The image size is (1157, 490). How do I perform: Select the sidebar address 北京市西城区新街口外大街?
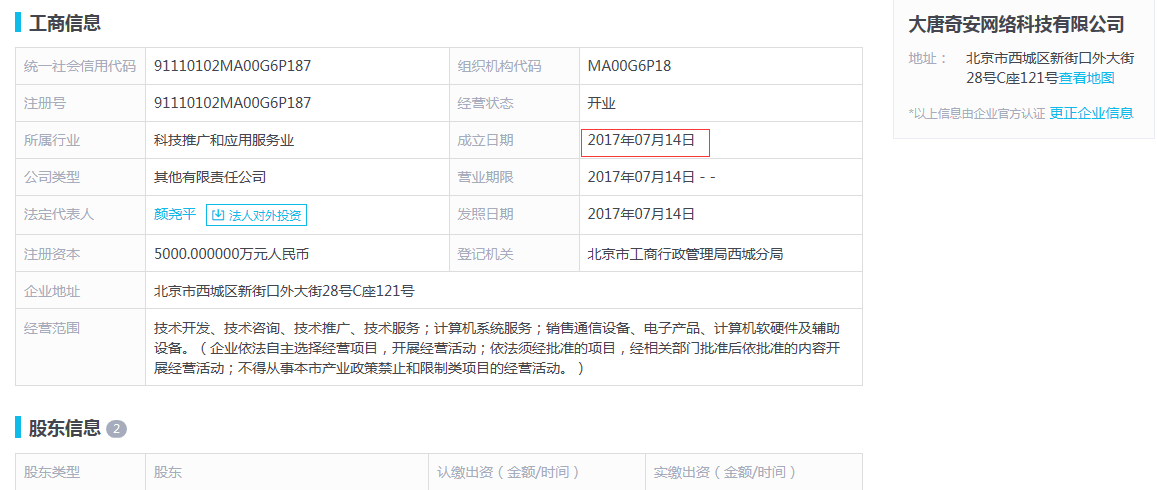pyautogui.click(x=1049, y=58)
